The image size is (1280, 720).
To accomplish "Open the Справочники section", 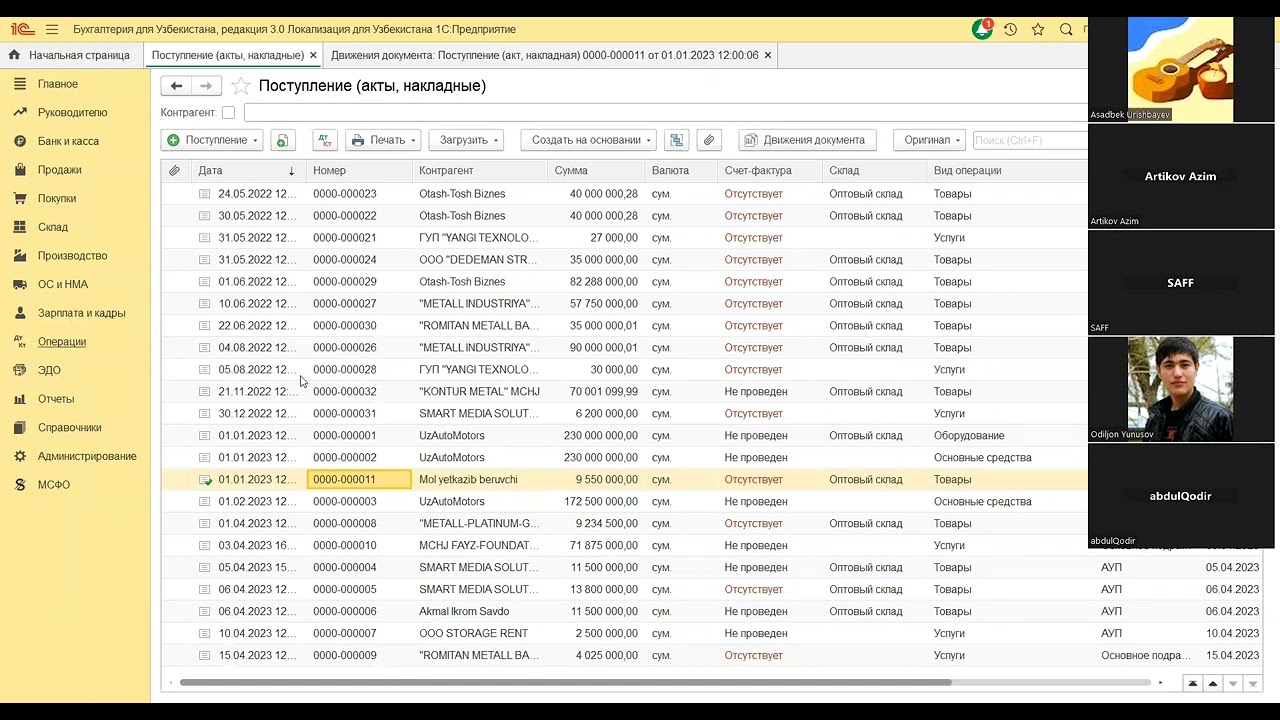I will 69,427.
